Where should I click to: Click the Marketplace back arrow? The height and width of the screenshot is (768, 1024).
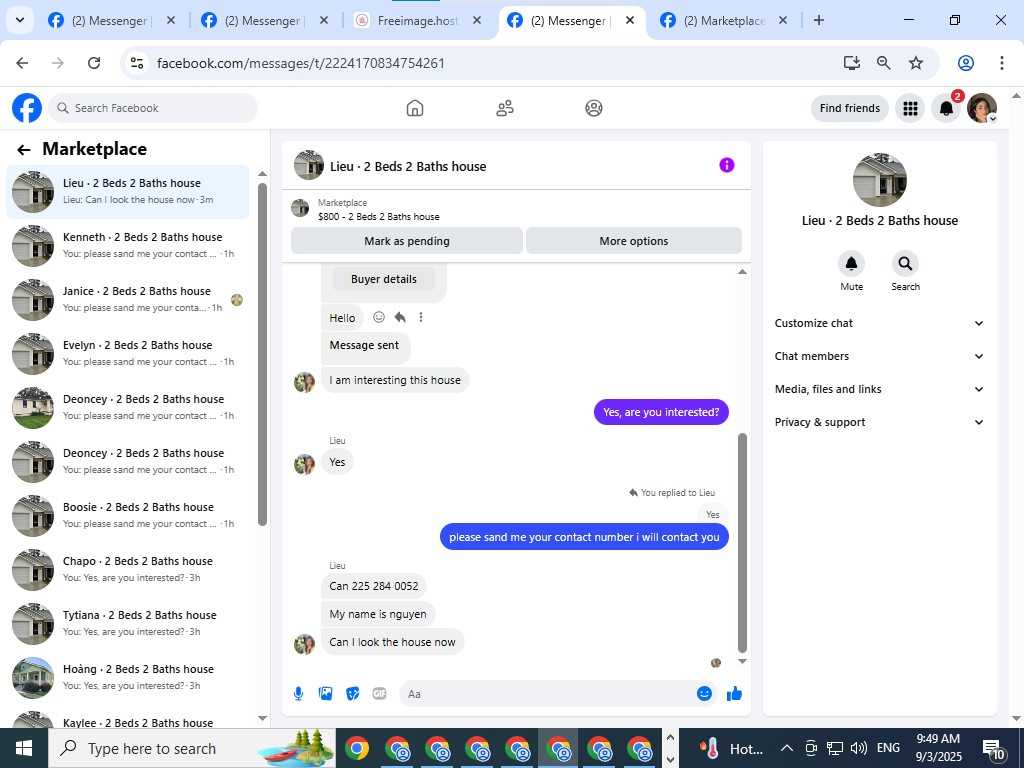tap(24, 150)
